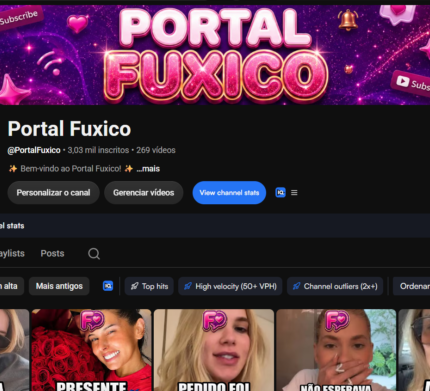
Task: Open Gerenciar vídeos
Action: 144,193
